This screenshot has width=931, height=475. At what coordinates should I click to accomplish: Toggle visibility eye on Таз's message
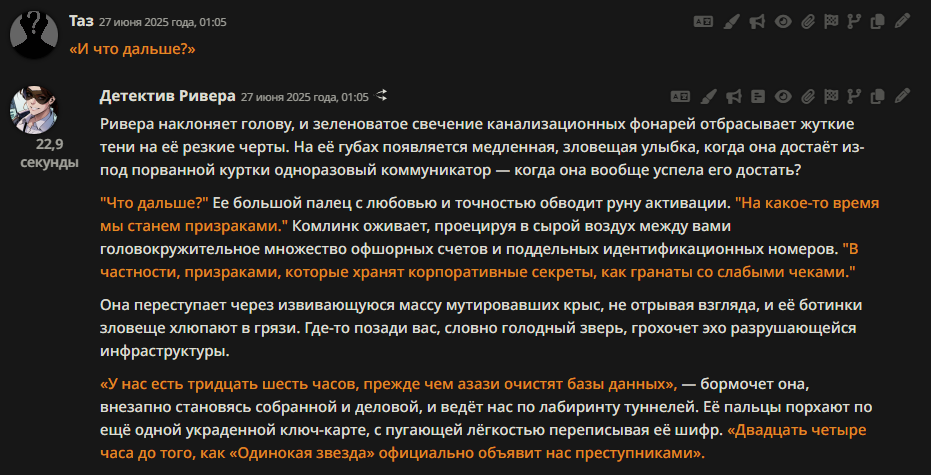pos(784,21)
